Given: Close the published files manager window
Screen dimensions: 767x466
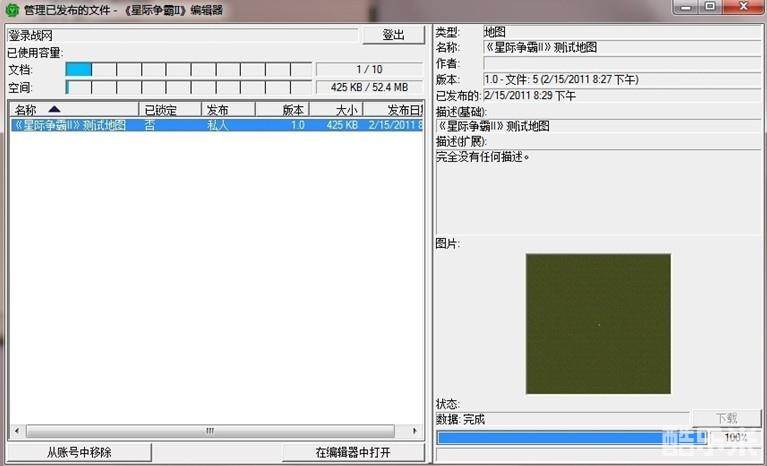Looking at the screenshot, I should point(740,7).
